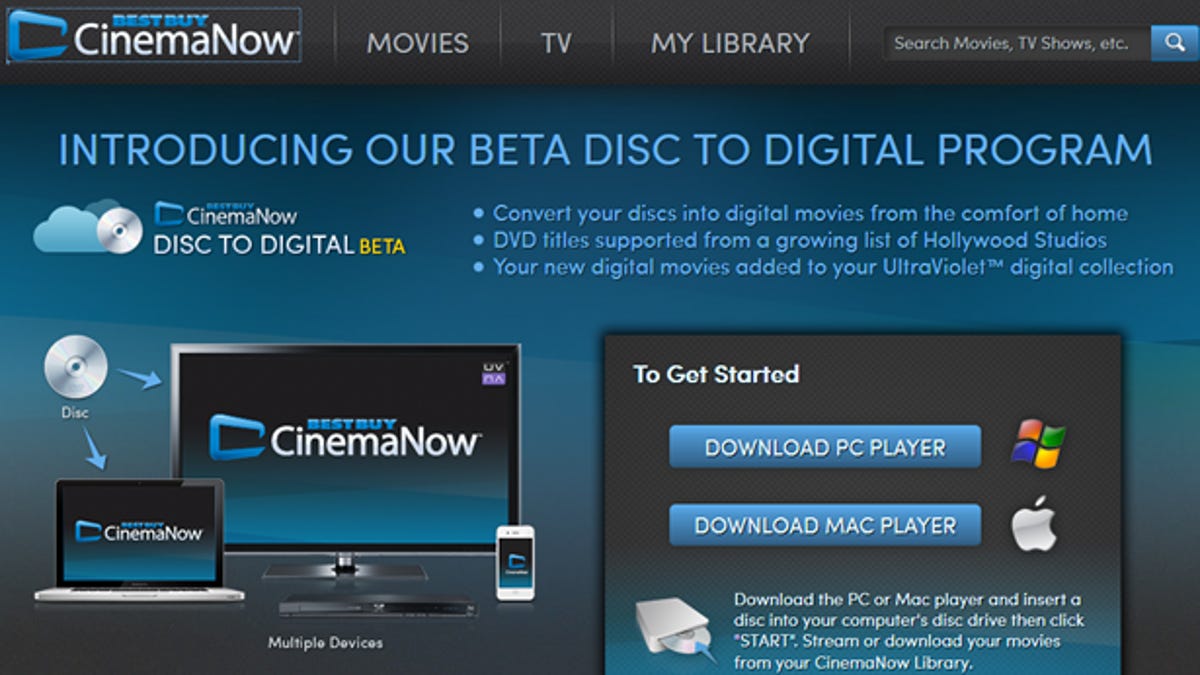
Task: Go to MY LIBRARY
Action: pyautogui.click(x=730, y=43)
